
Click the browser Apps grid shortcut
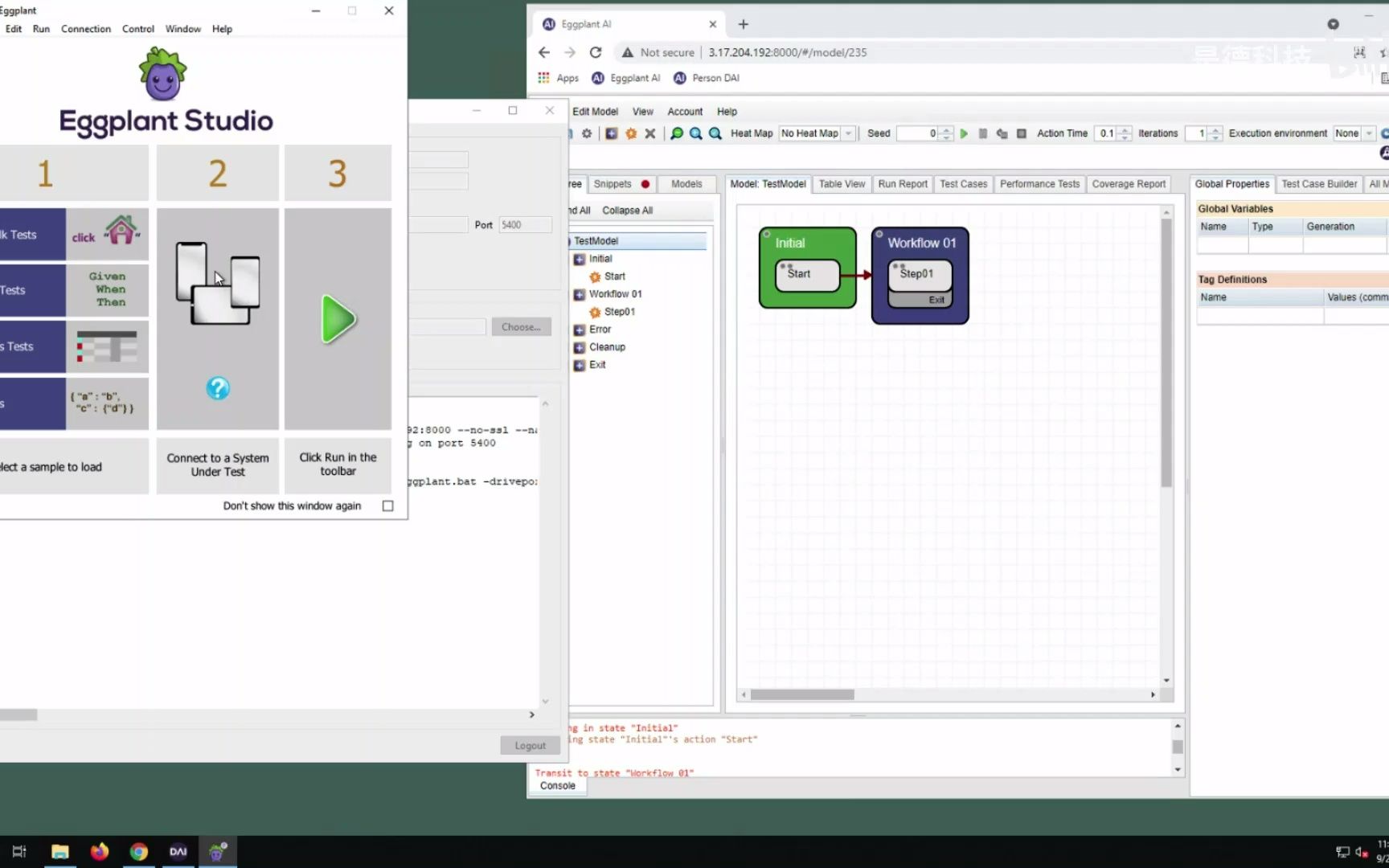[559, 78]
